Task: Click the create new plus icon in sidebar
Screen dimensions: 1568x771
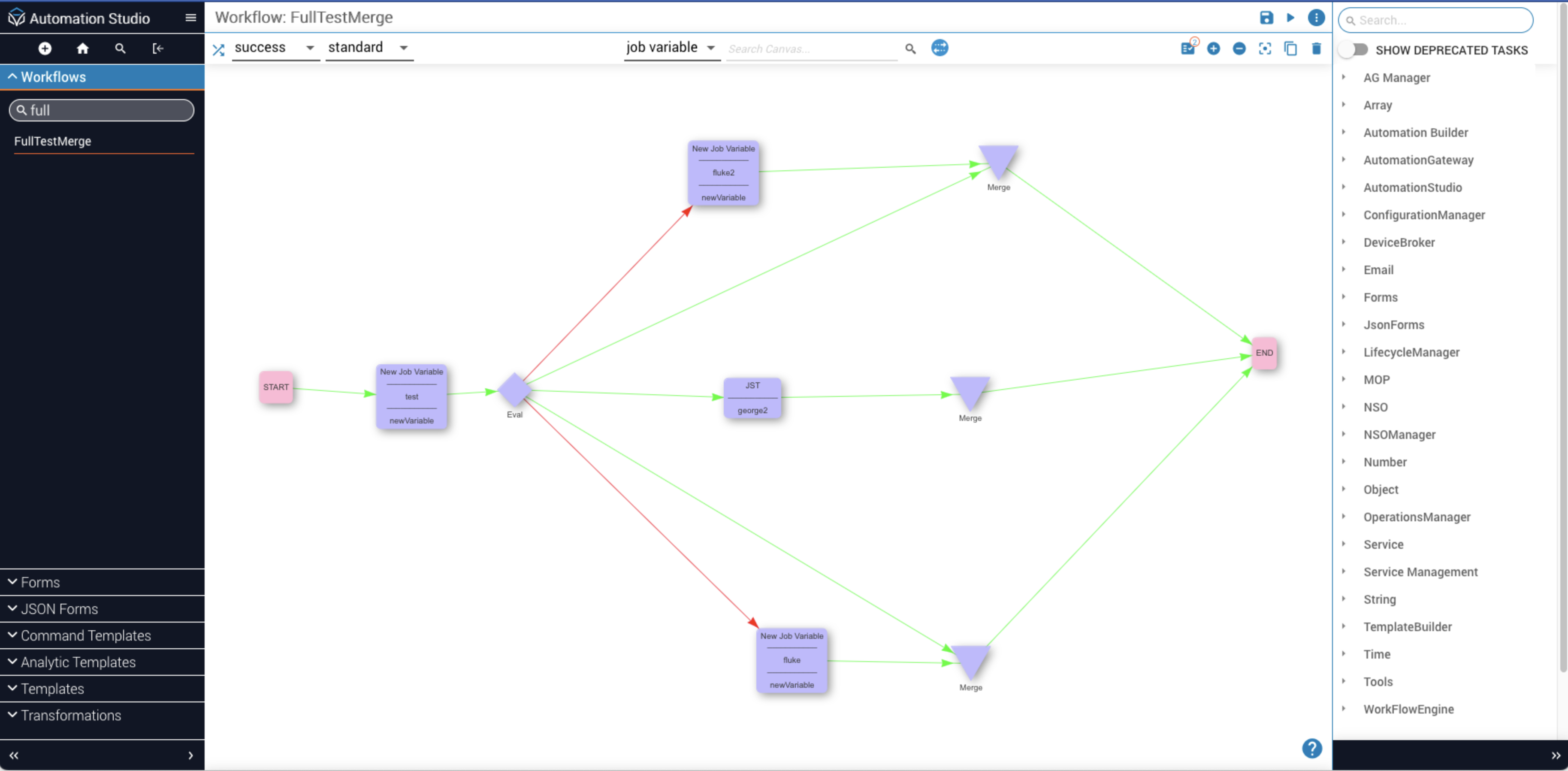Action: 45,48
